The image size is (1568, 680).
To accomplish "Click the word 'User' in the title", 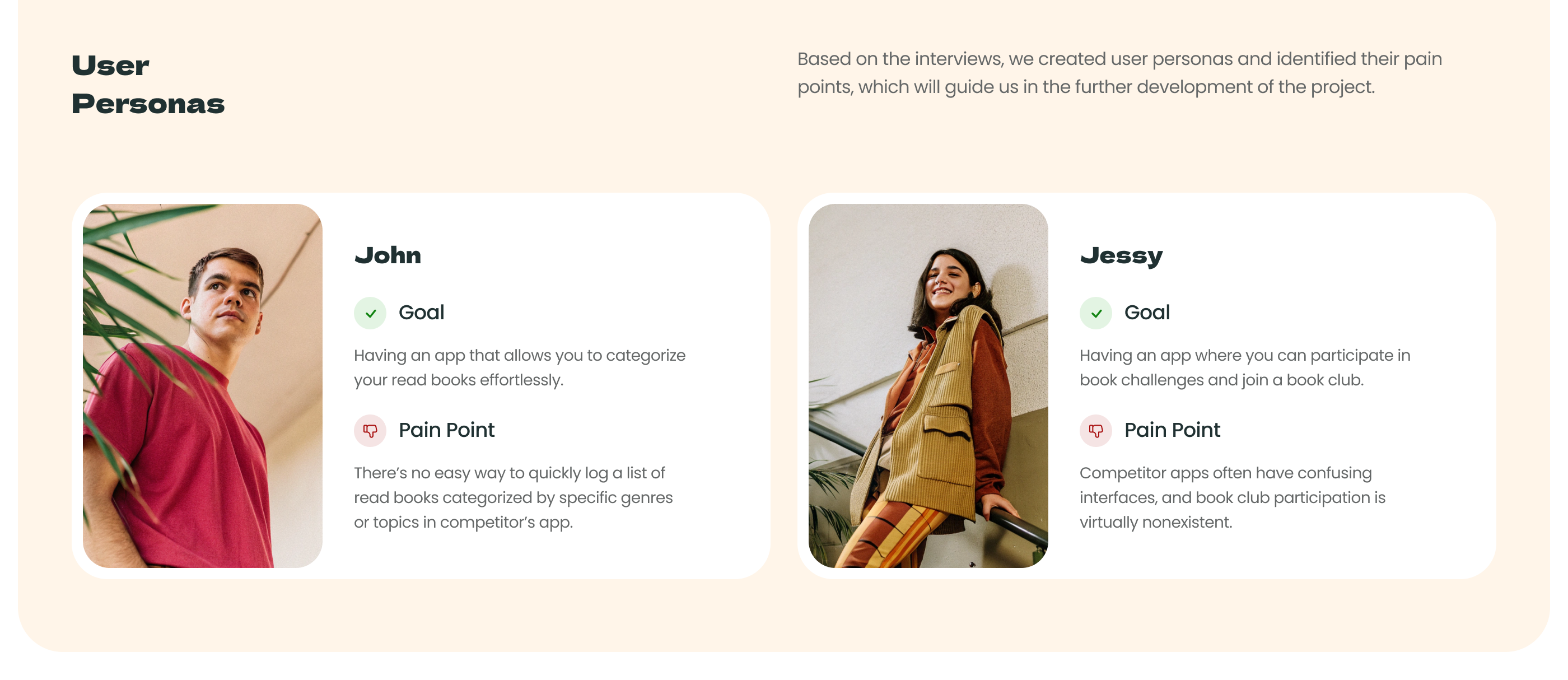I will tap(110, 65).
